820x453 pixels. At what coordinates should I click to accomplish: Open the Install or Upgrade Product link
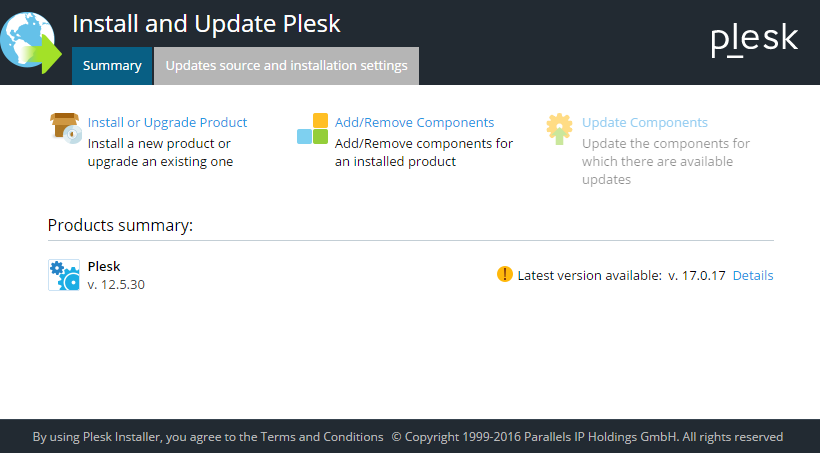(x=167, y=122)
